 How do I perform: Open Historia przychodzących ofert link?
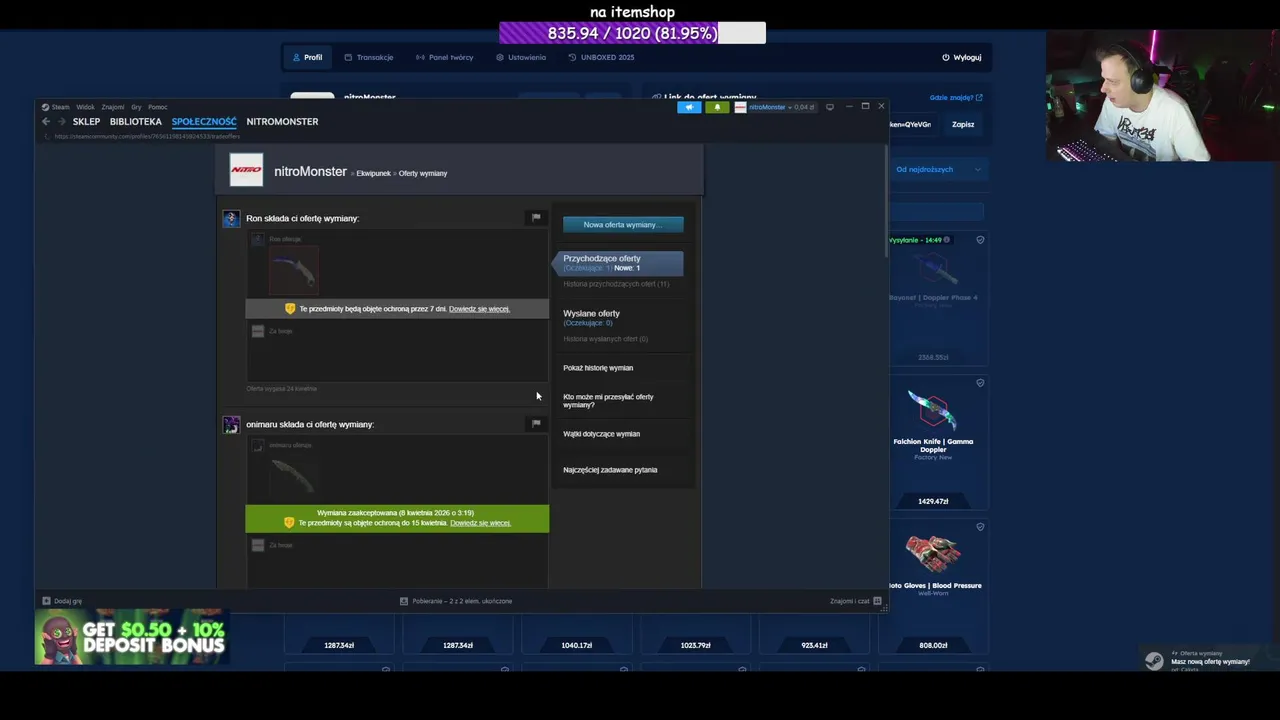click(616, 284)
